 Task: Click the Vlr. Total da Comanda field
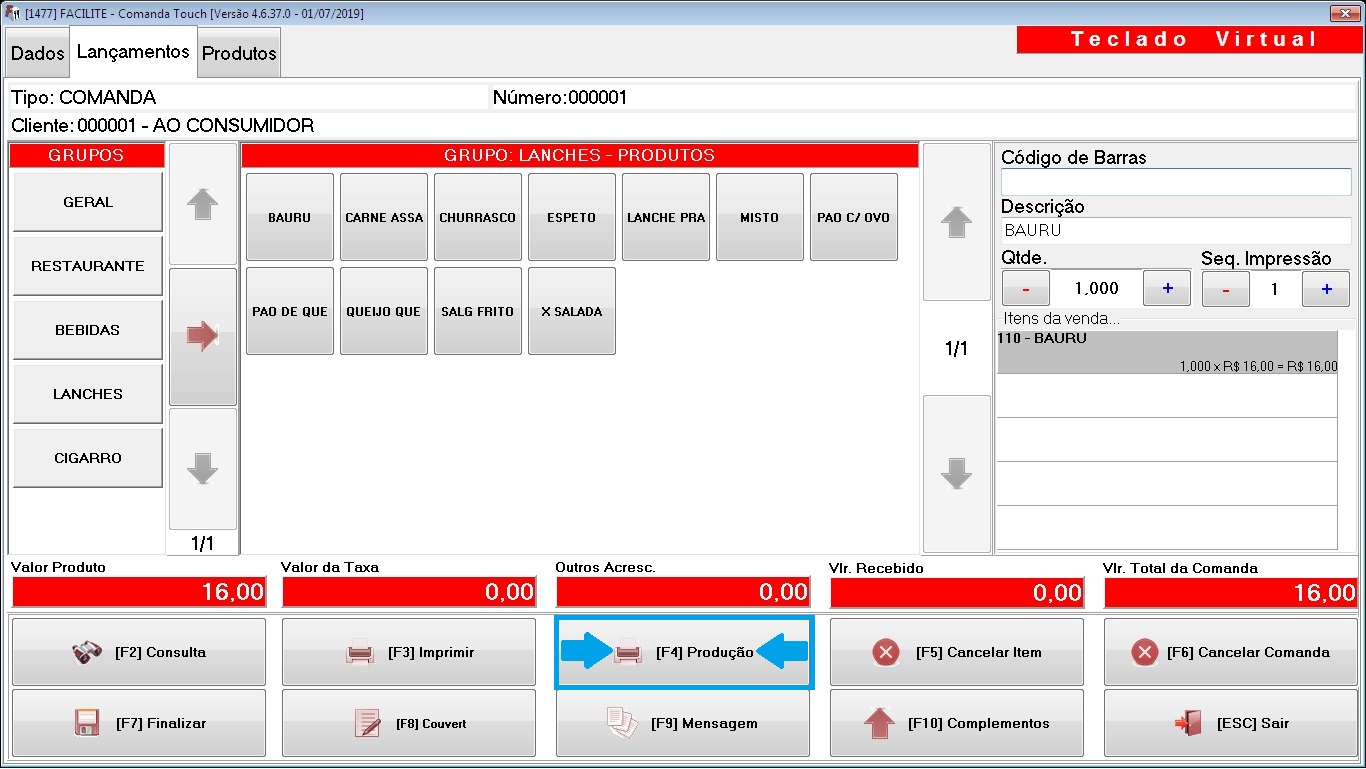click(1230, 592)
